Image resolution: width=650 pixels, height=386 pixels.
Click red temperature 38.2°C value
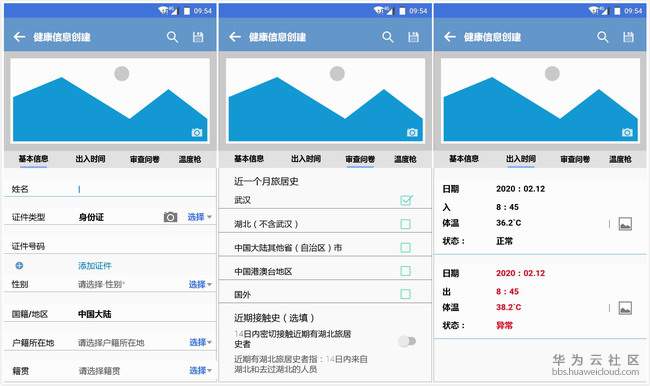pos(509,307)
